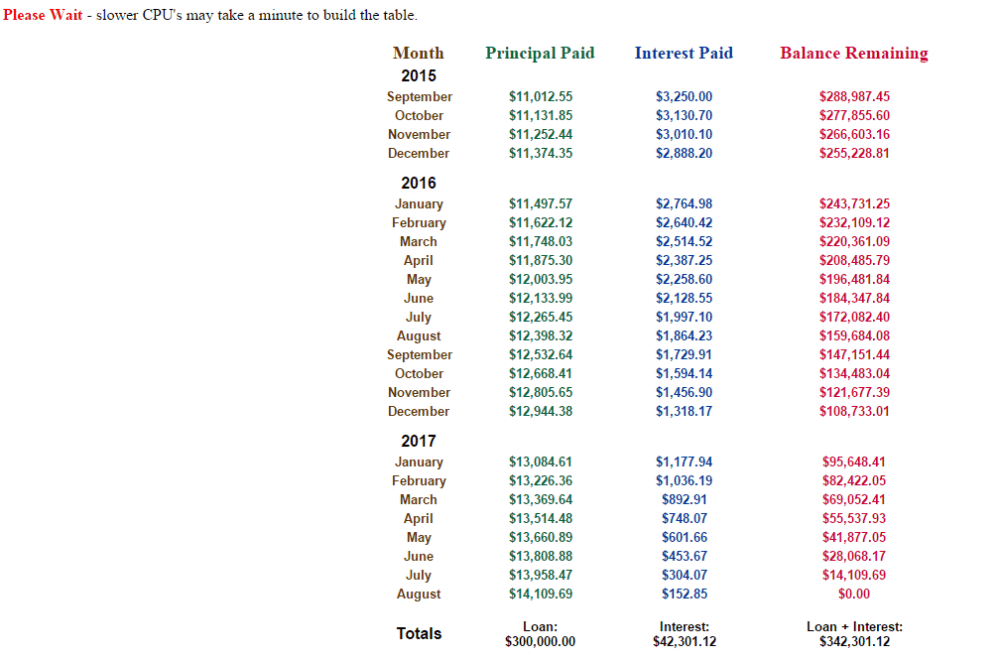Click the Totals row label

(419, 633)
